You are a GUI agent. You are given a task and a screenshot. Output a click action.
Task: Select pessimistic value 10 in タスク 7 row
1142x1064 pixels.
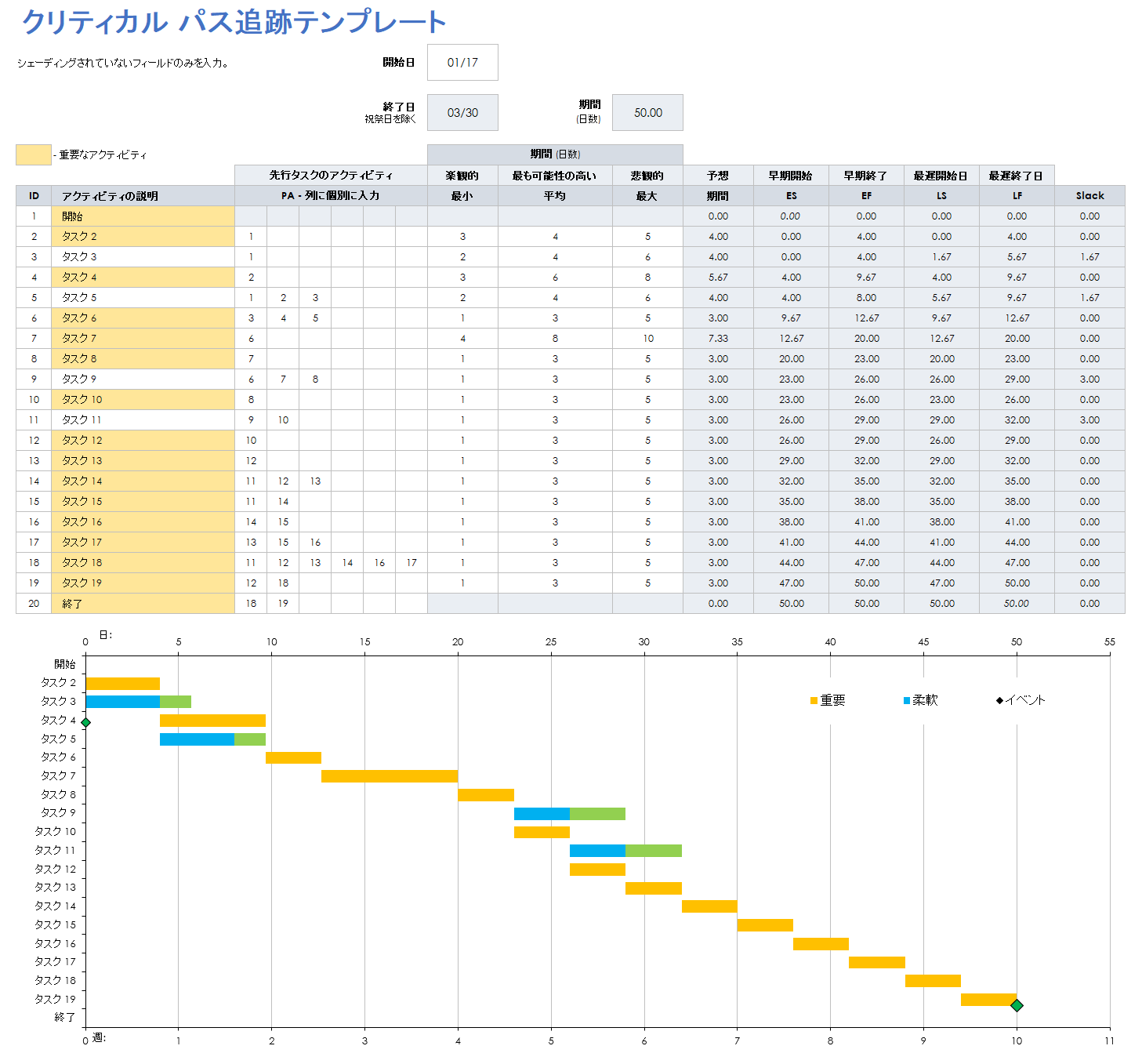(x=647, y=339)
